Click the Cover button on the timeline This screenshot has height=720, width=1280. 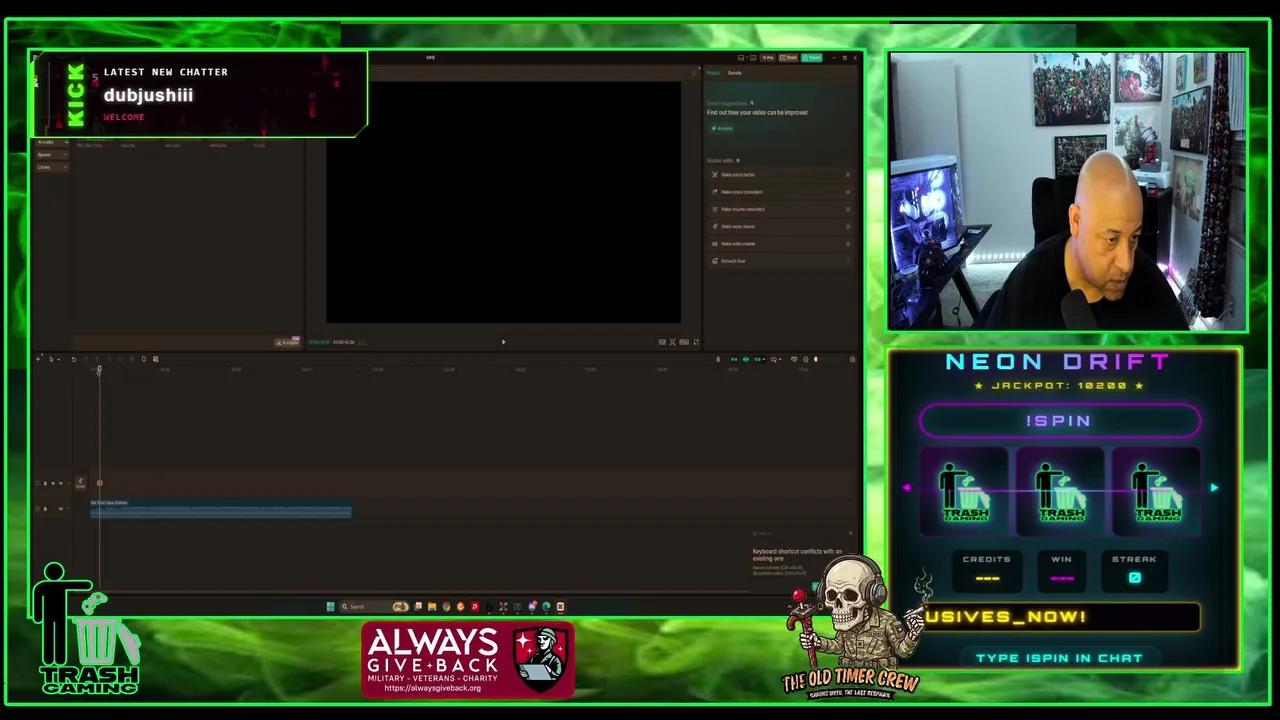tap(80, 484)
